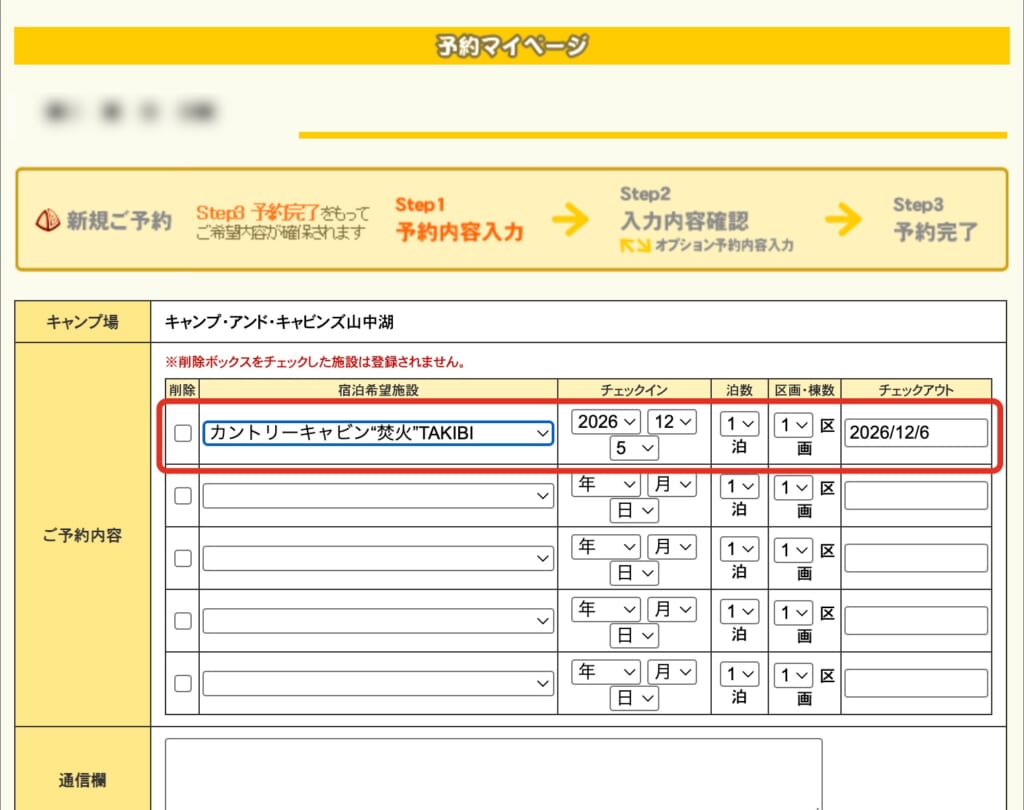Click the double-arrow icon beside オプション予約内容入力
Screen dimensions: 1024x810
pyautogui.click(x=635, y=246)
